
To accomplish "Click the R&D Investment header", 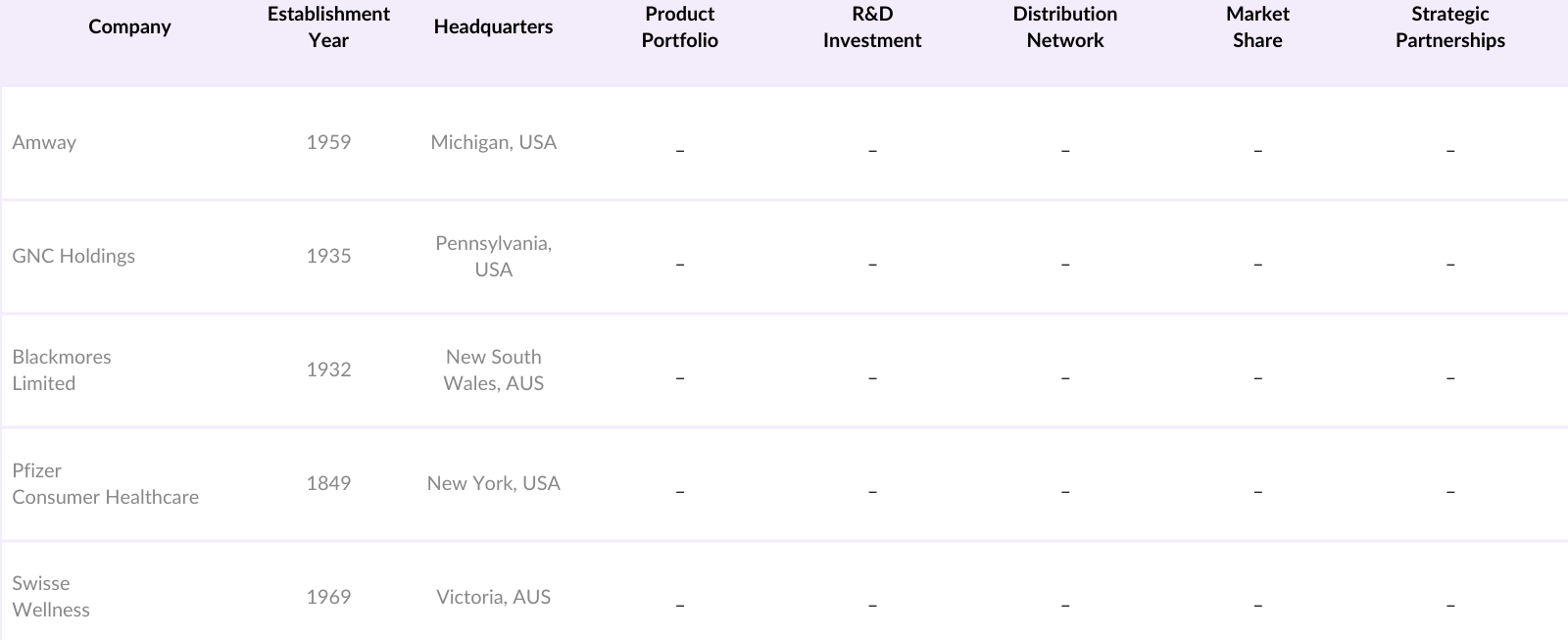I will [x=872, y=27].
